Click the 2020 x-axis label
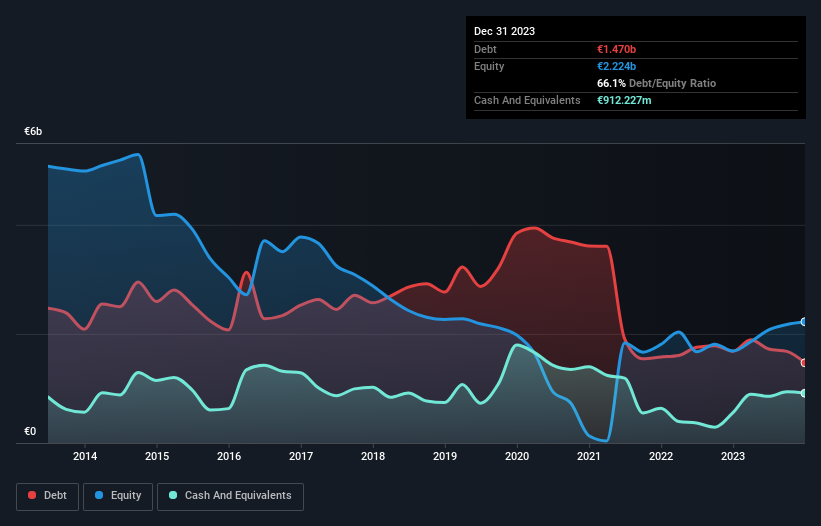The image size is (821, 526). point(517,456)
